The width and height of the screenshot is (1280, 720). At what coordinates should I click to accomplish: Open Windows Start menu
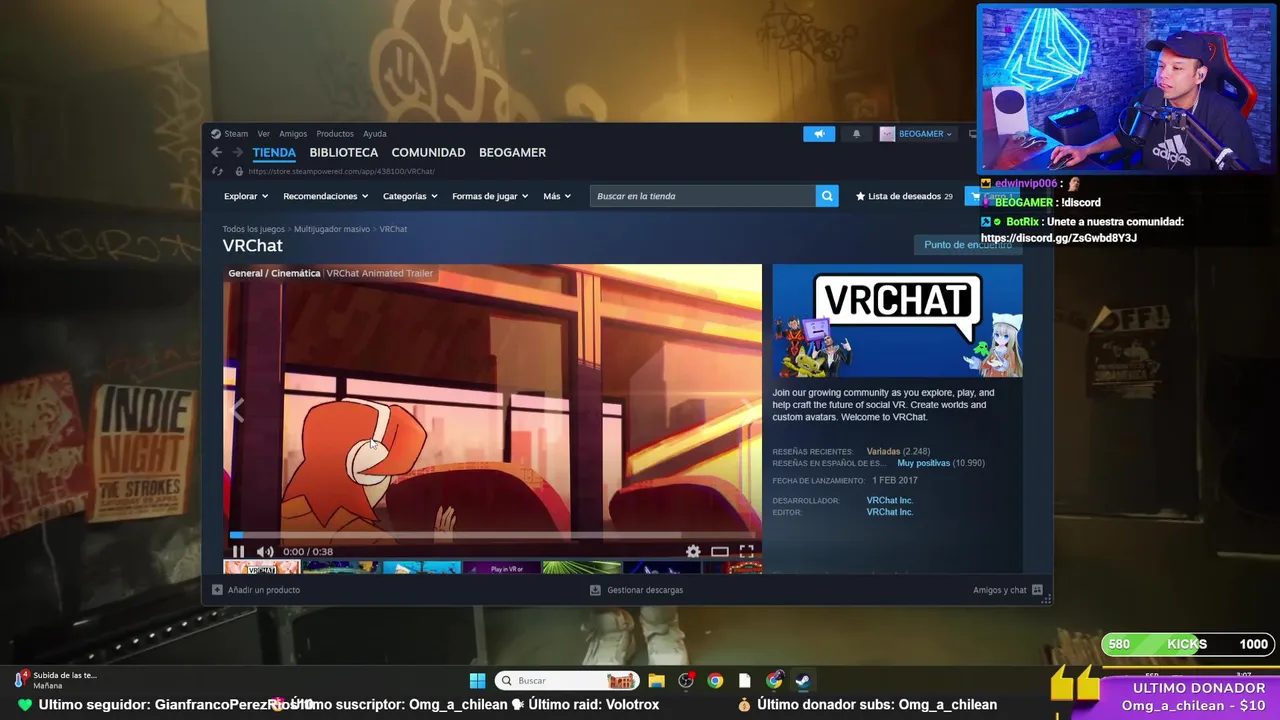(477, 681)
